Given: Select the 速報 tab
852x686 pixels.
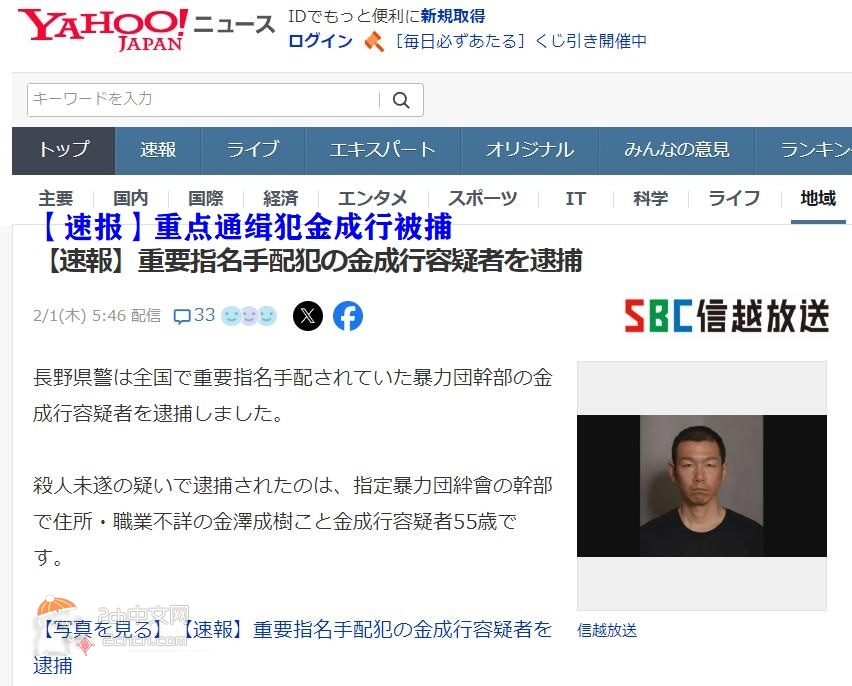Looking at the screenshot, I should [x=158, y=151].
